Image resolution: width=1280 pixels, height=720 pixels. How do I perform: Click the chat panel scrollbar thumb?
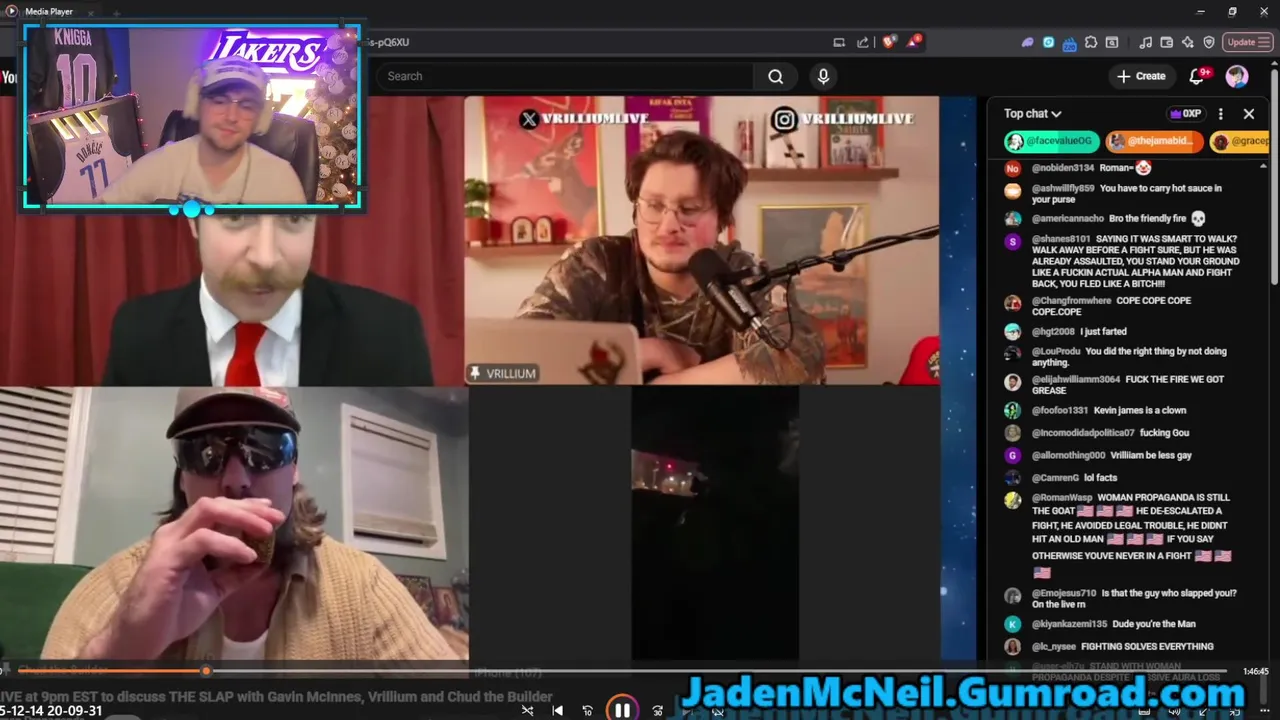pos(1273,175)
